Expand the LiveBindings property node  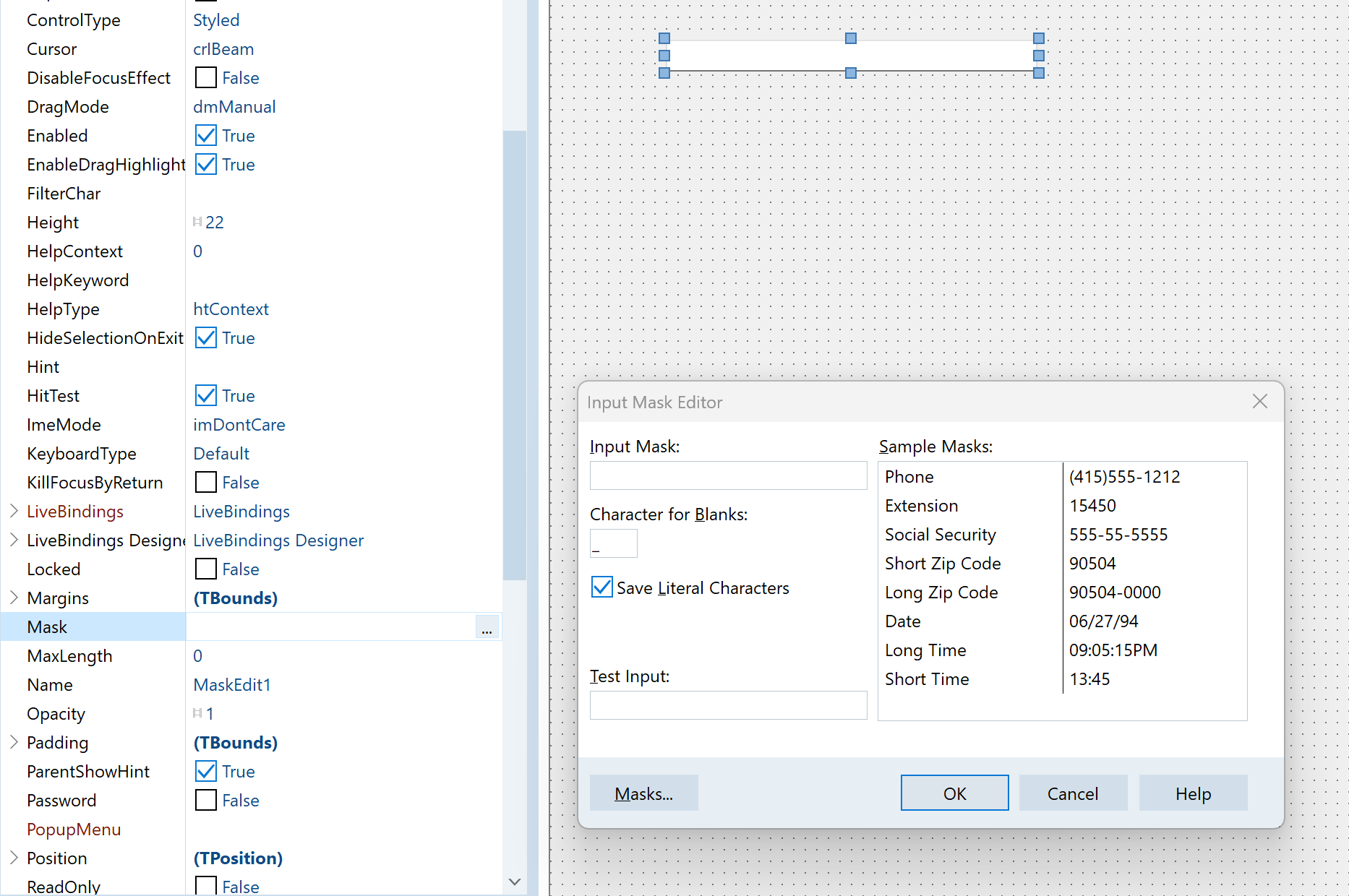tap(14, 512)
